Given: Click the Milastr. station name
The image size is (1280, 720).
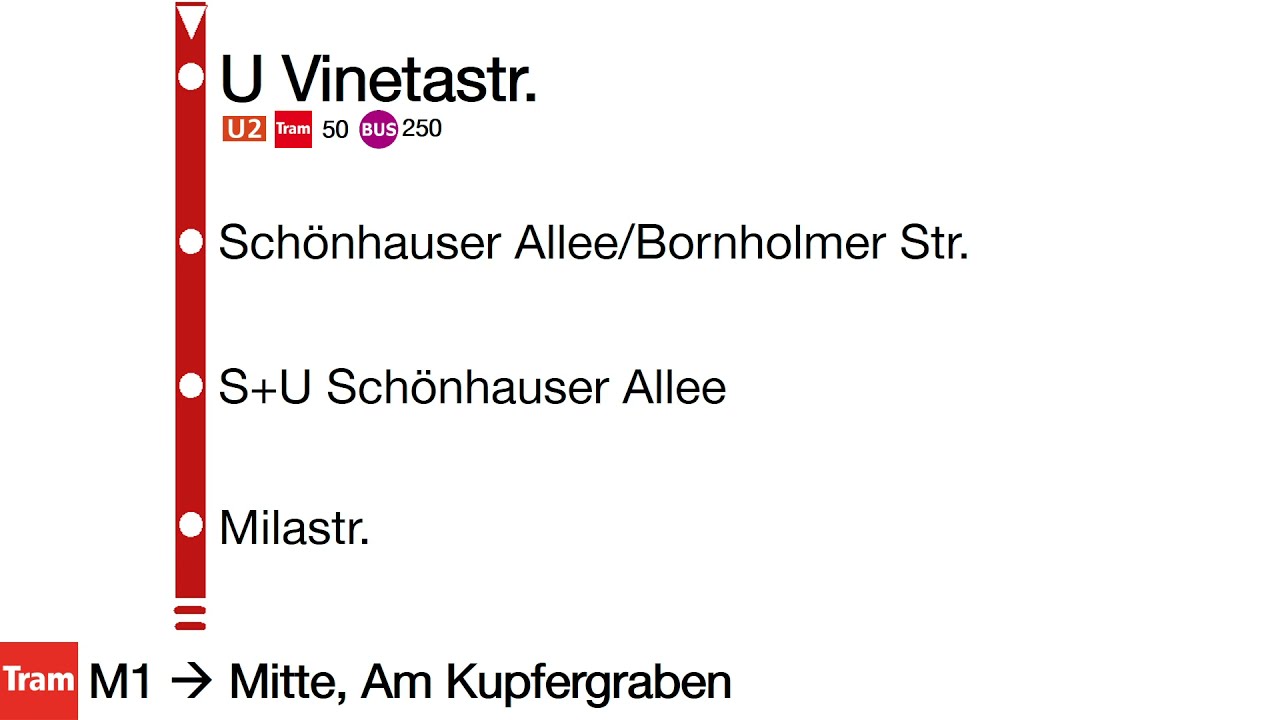Looking at the screenshot, I should (294, 527).
